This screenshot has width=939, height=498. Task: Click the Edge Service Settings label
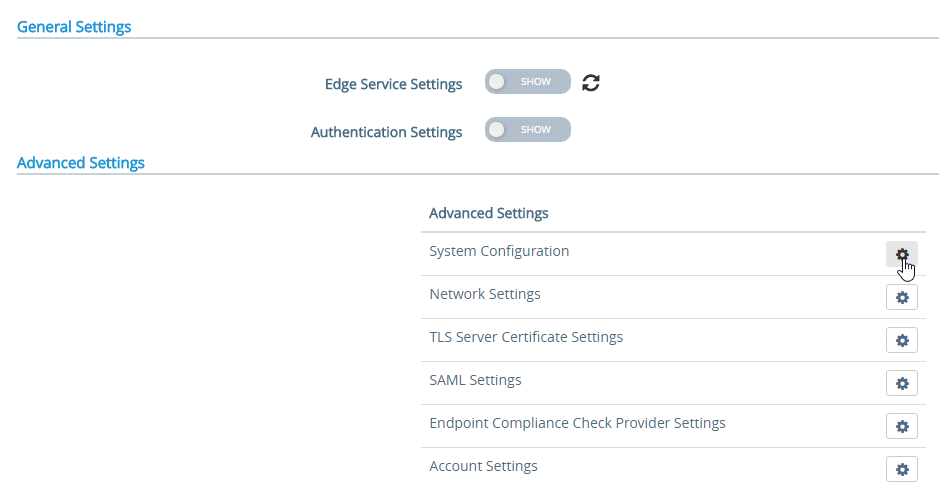tap(393, 84)
